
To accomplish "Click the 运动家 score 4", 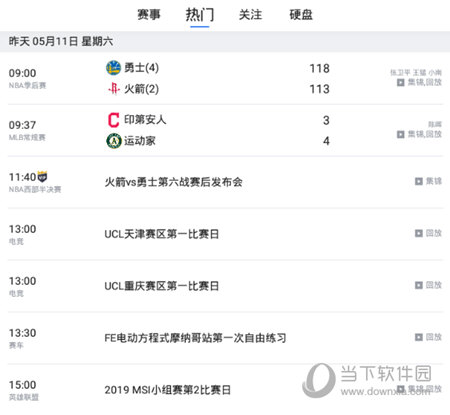I will tap(326, 141).
